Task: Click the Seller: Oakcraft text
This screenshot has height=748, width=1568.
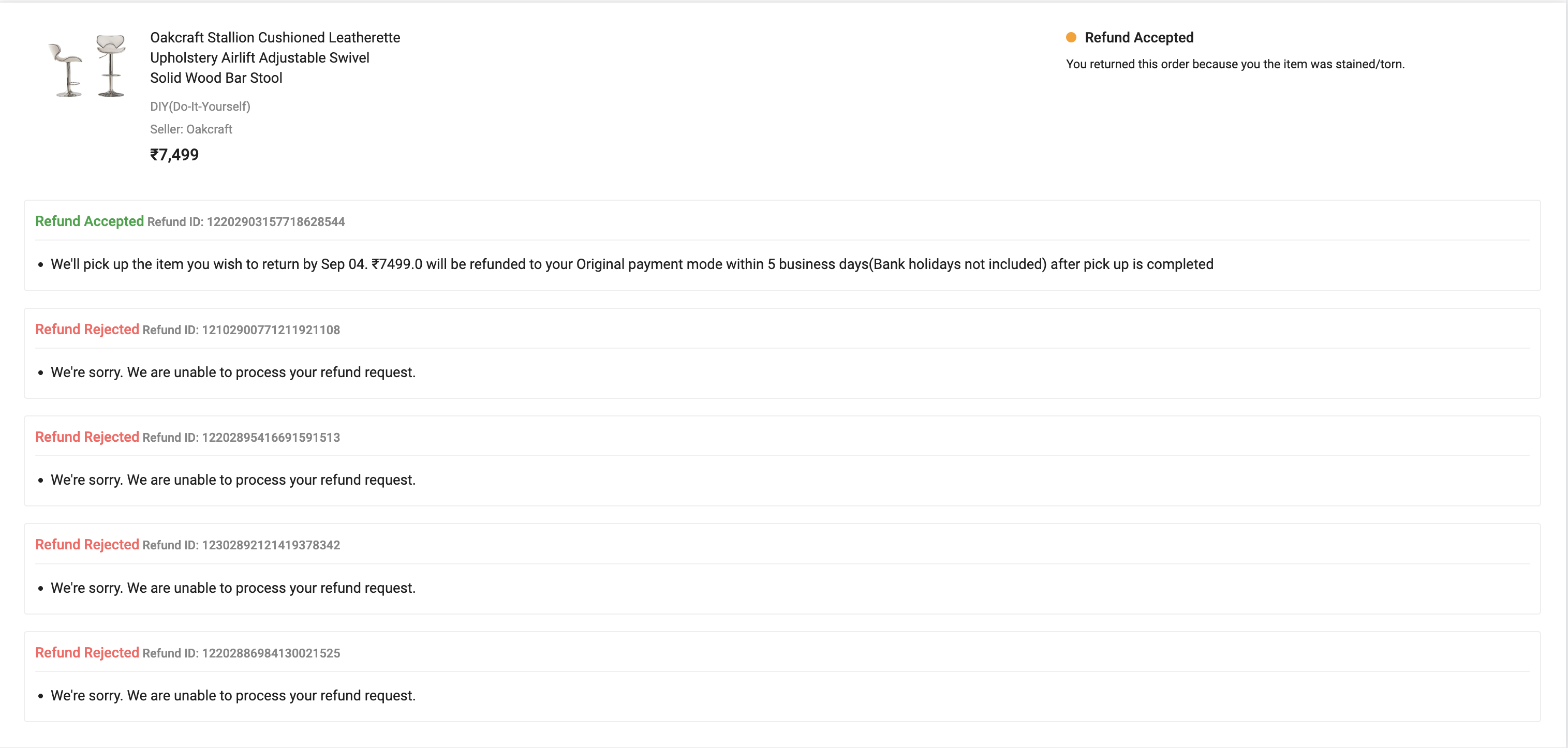Action: (190, 129)
